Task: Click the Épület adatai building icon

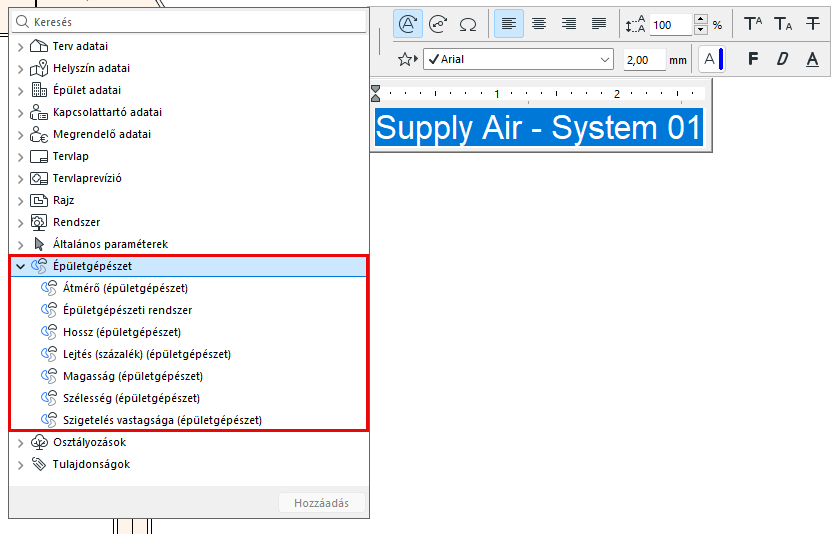Action: 39,89
